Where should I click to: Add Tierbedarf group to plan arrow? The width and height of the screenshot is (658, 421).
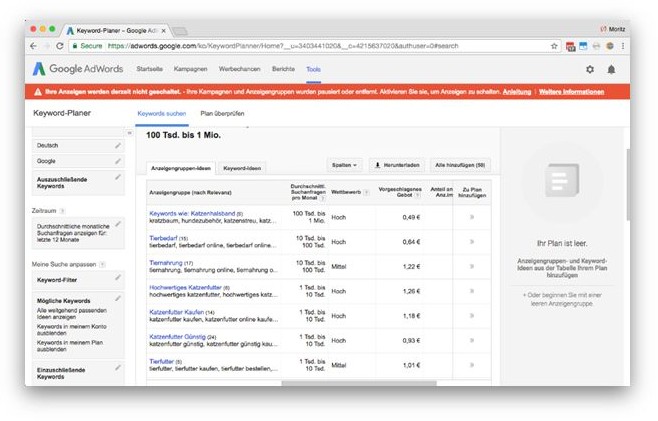(471, 241)
